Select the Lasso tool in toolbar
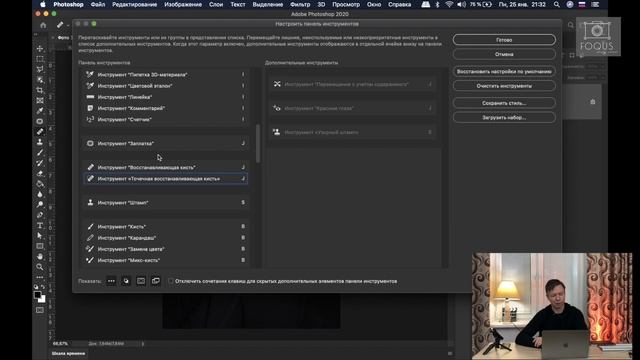640x360 pixels. (x=40, y=69)
